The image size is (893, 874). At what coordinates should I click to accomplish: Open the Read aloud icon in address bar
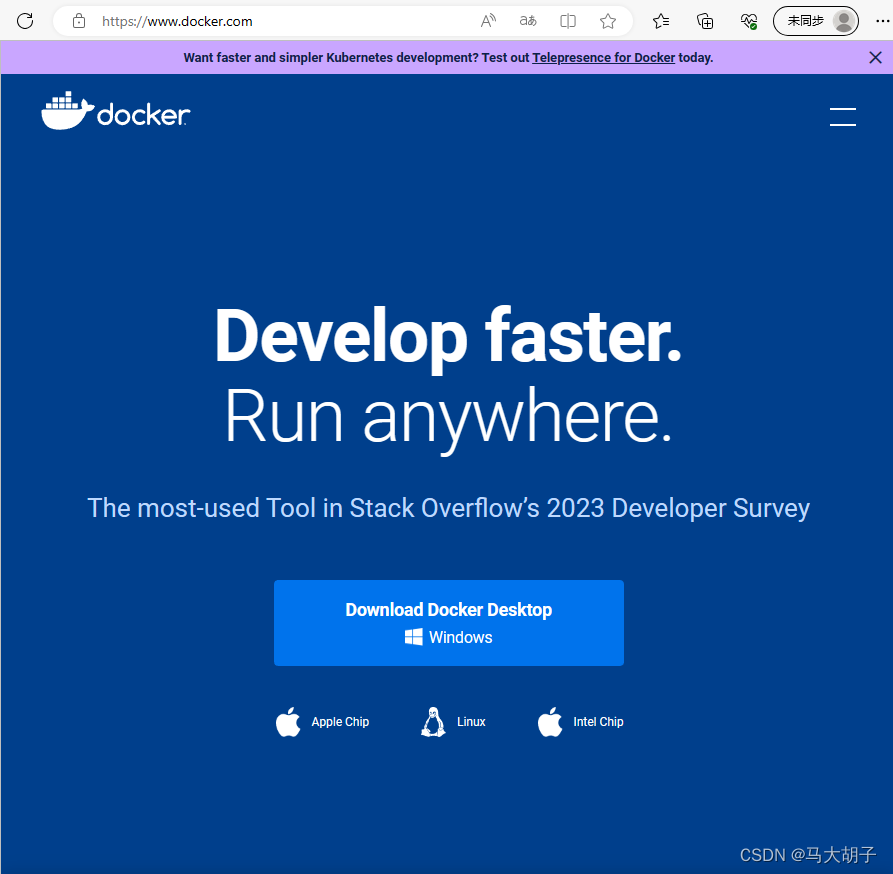tap(488, 21)
